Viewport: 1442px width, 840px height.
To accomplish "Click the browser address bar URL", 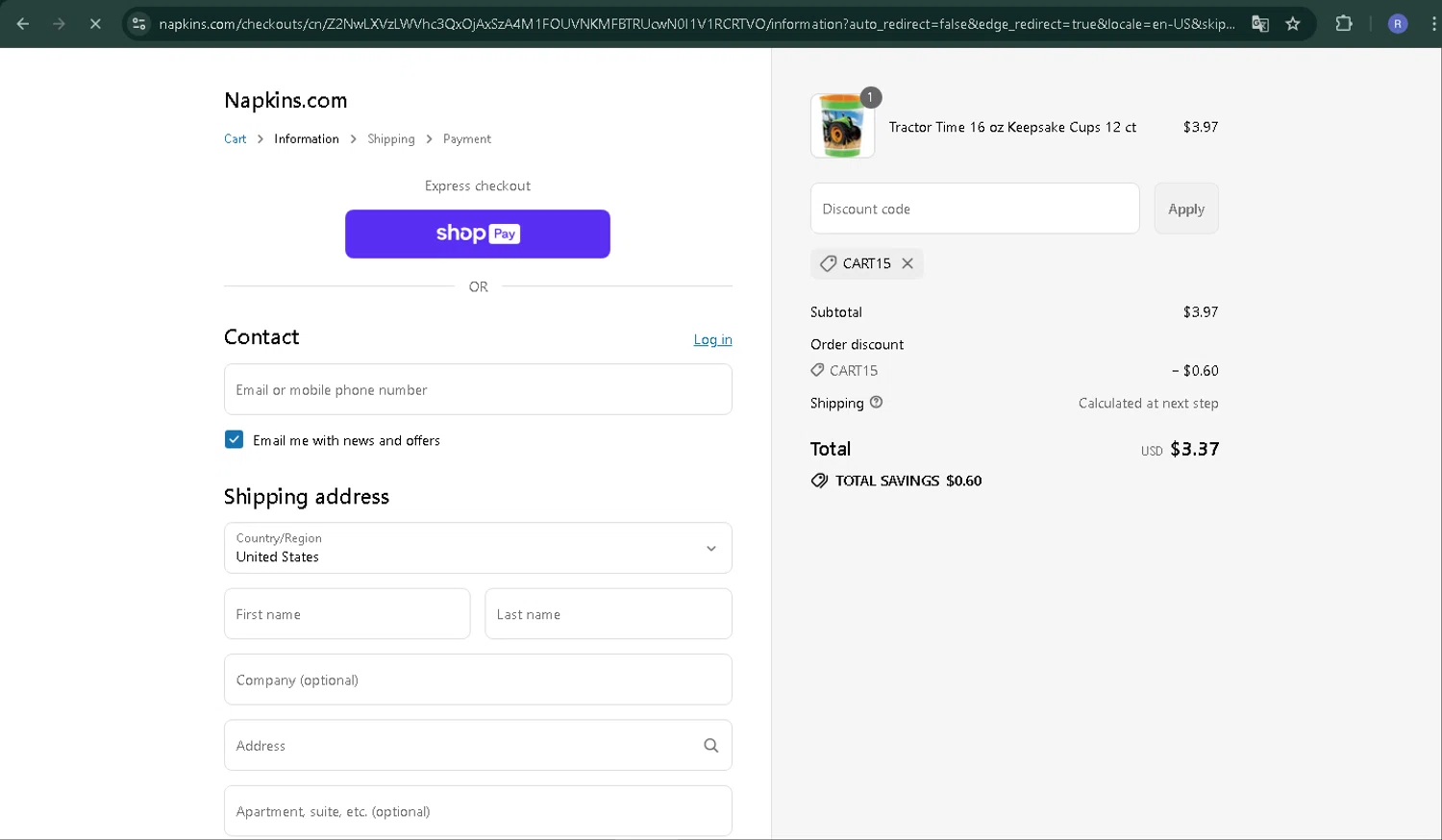I will [x=697, y=24].
